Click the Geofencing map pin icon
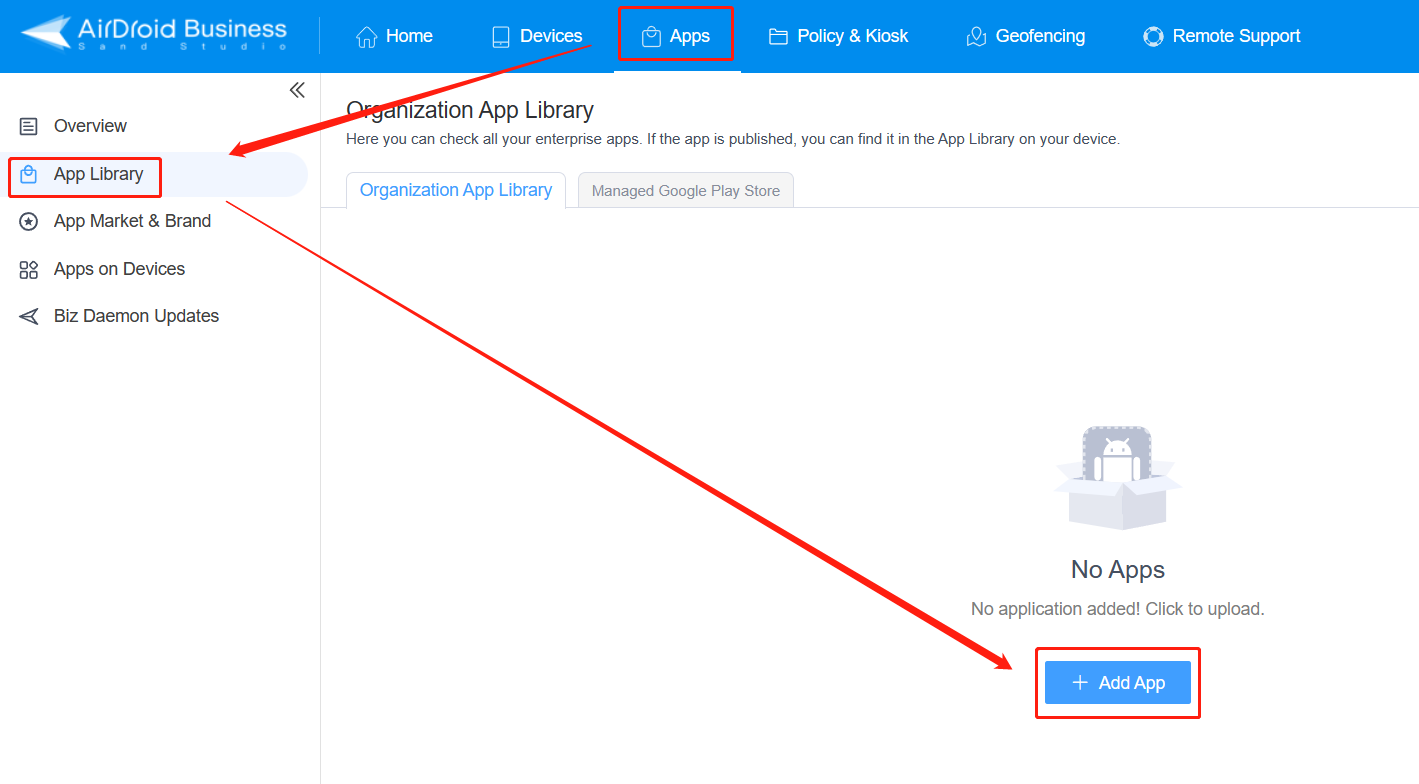Screen dimensions: 1419x784 pos(976,37)
